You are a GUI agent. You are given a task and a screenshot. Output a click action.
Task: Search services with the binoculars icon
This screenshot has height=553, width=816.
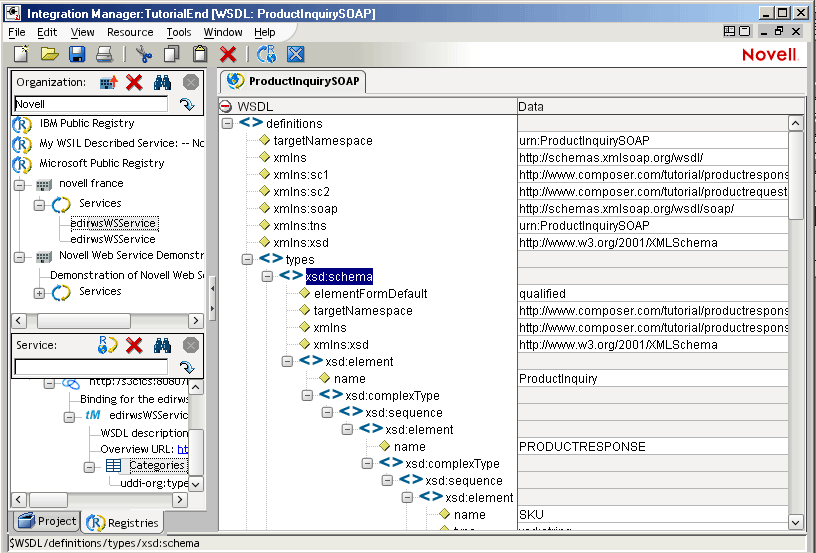(162, 345)
